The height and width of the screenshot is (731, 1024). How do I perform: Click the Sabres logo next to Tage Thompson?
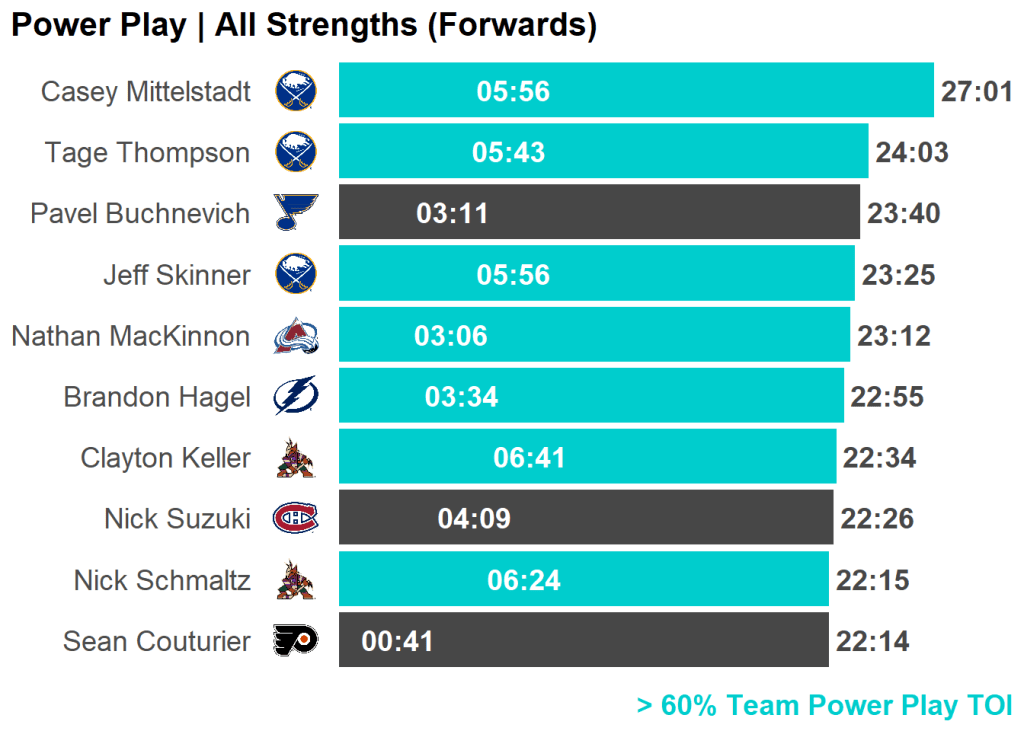click(x=296, y=152)
